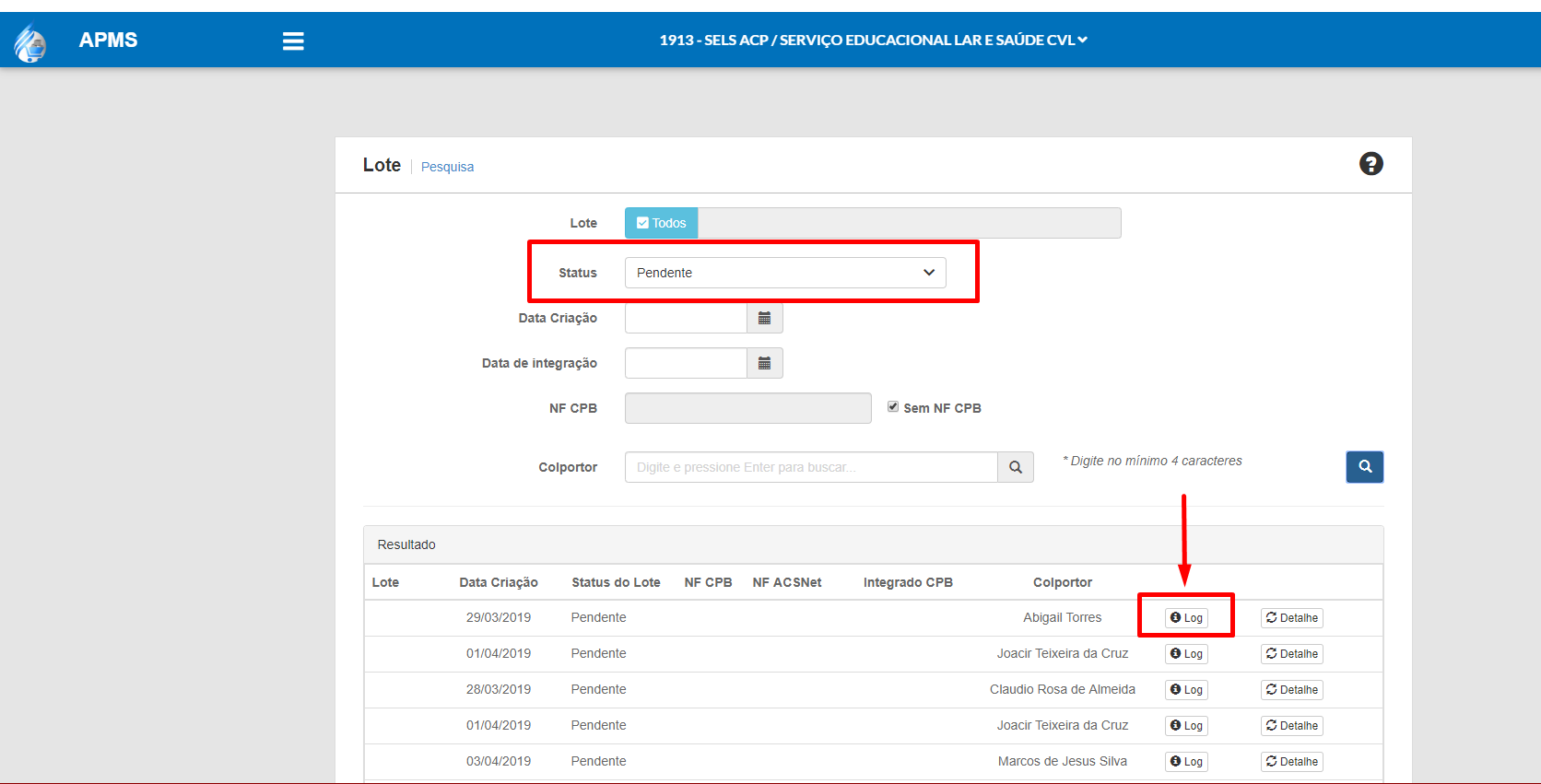Click the Marcos de Jesus Silva name cell
The width and height of the screenshot is (1541, 784).
point(1063,761)
